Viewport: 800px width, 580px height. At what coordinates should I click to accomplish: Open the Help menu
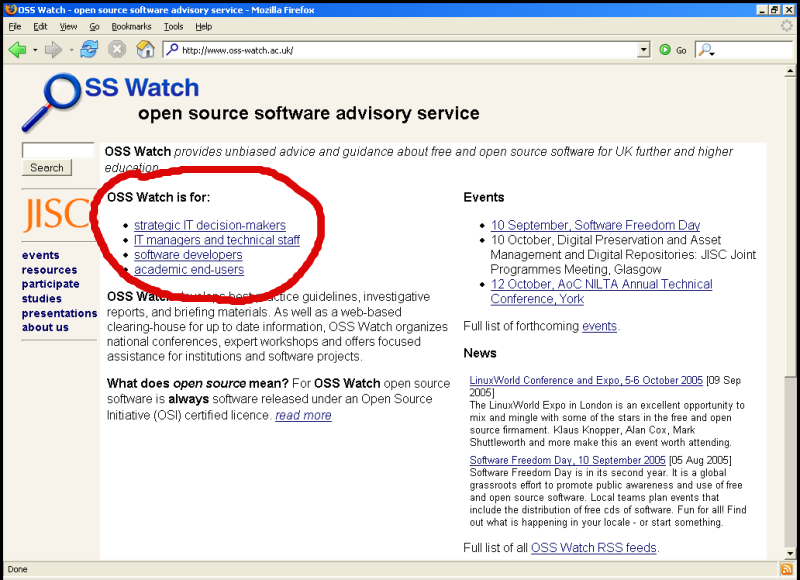click(x=204, y=27)
